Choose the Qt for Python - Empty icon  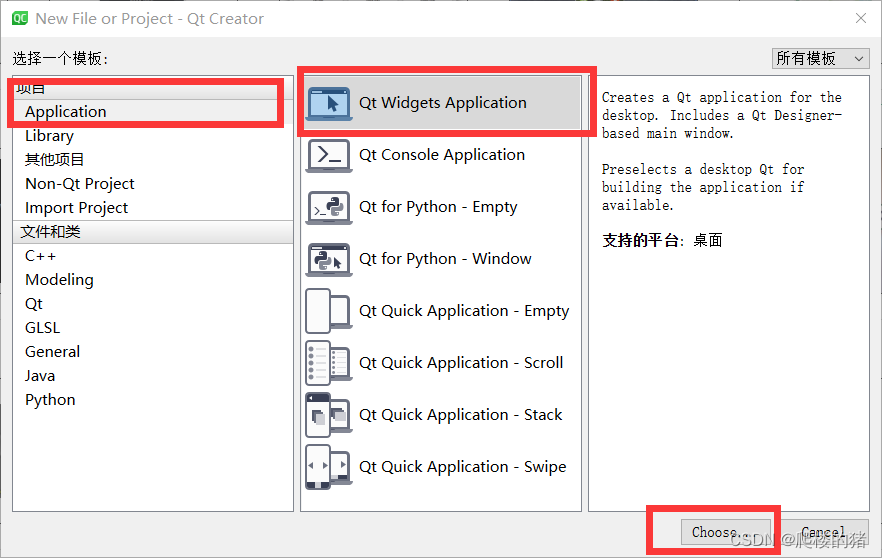[x=329, y=208]
